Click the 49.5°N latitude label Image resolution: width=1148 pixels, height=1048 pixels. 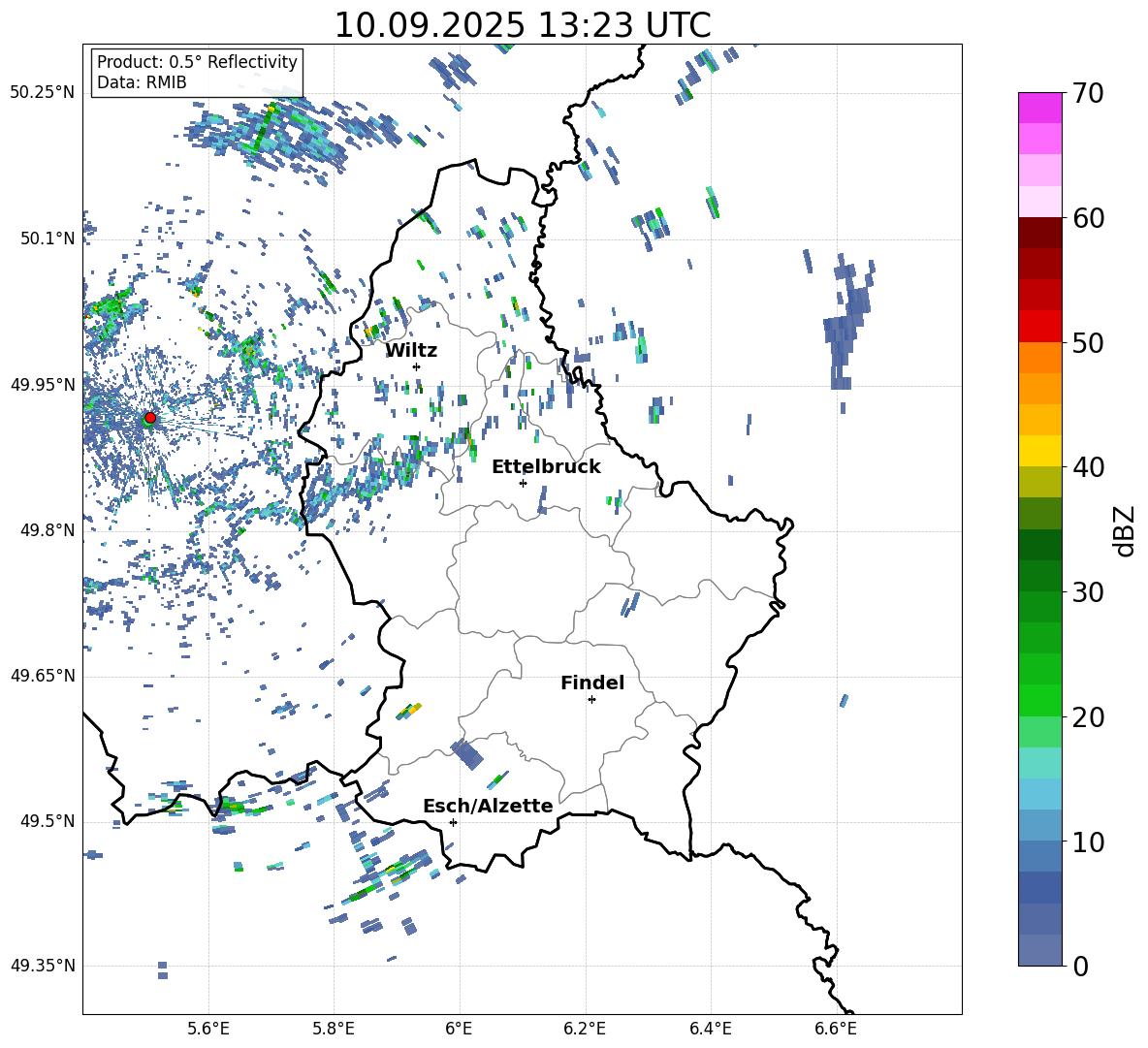tap(47, 821)
